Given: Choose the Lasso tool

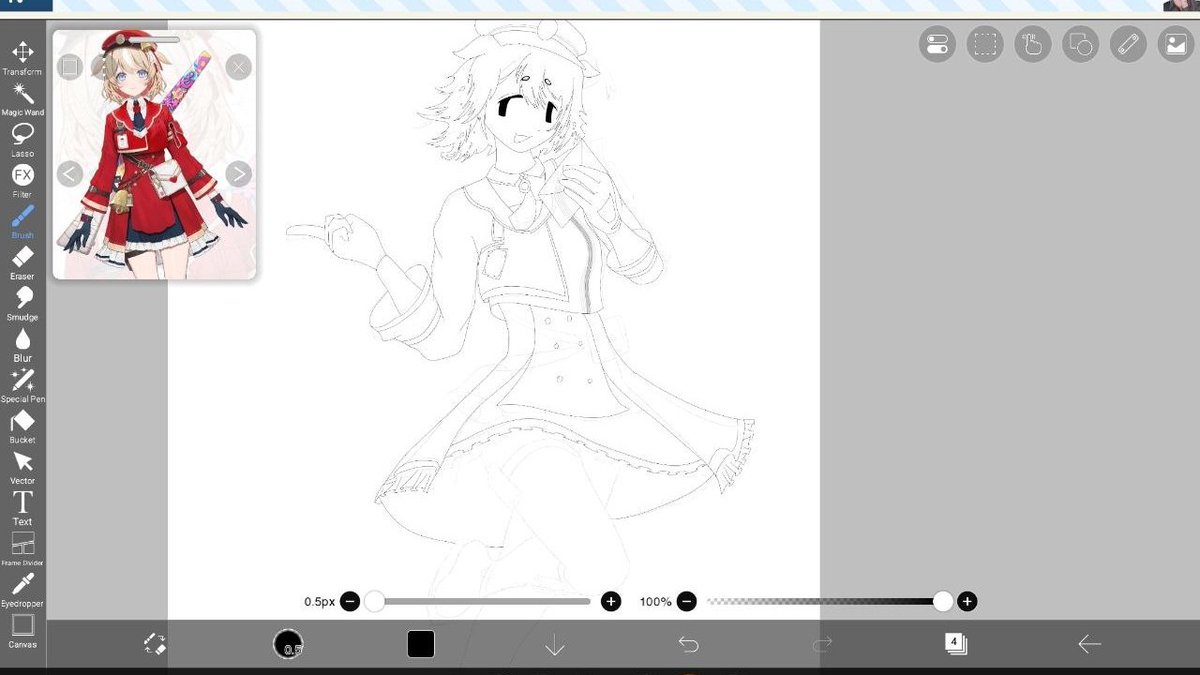Looking at the screenshot, I should pos(22,140).
